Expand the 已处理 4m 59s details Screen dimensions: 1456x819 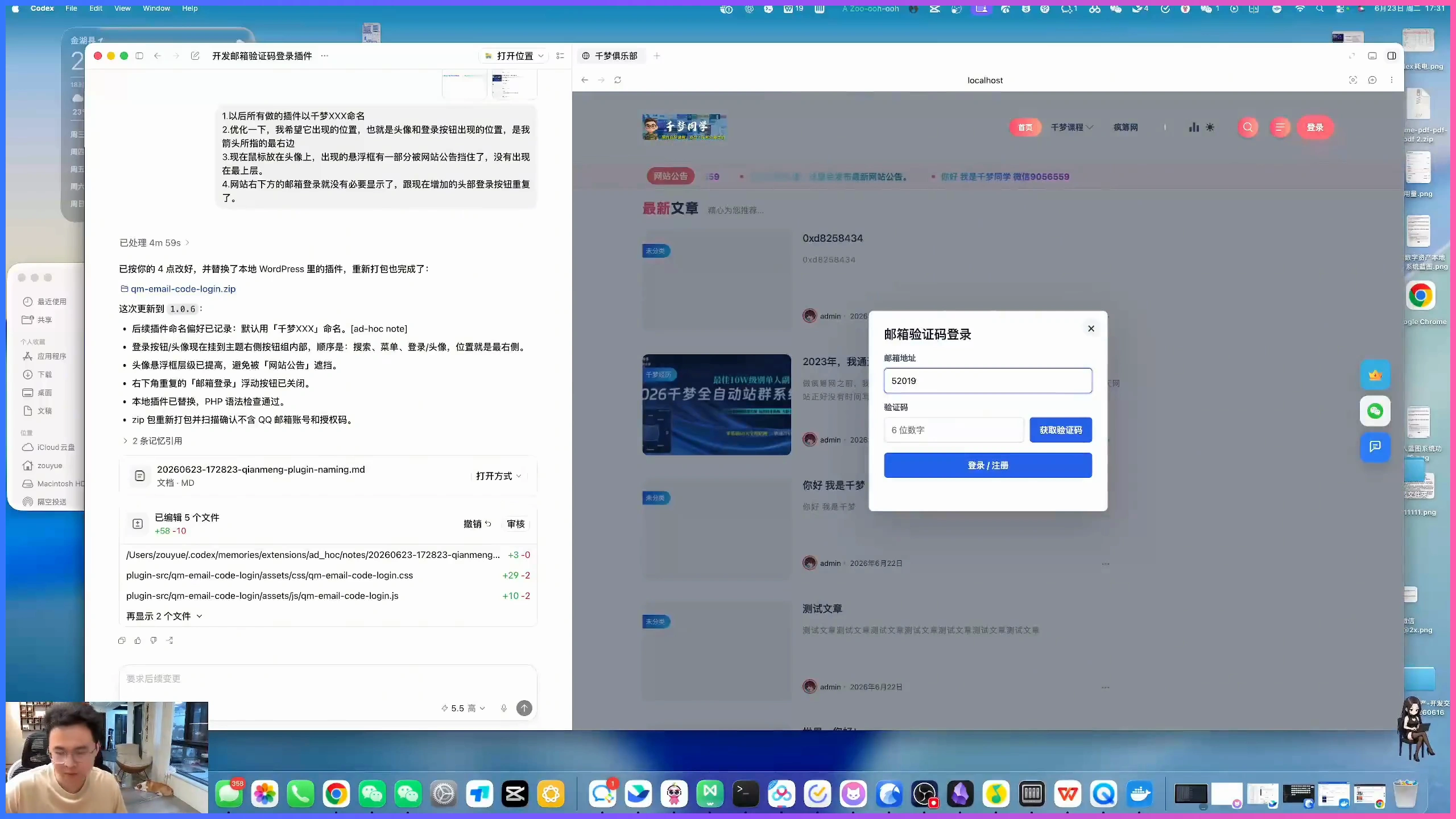click(x=154, y=243)
